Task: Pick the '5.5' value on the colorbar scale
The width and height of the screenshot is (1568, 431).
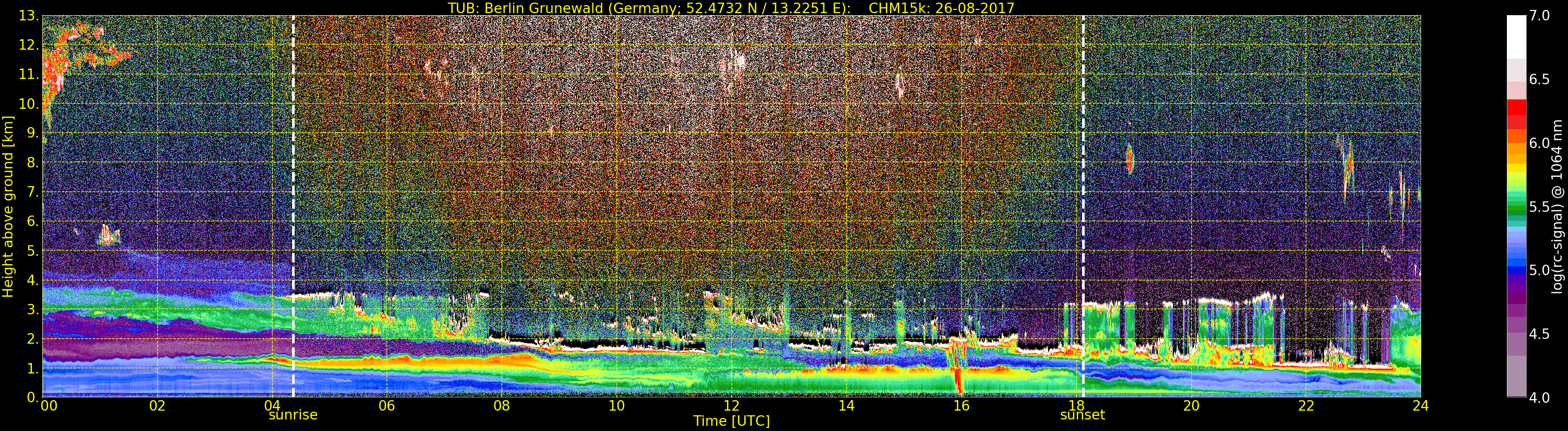Action: [1539, 207]
